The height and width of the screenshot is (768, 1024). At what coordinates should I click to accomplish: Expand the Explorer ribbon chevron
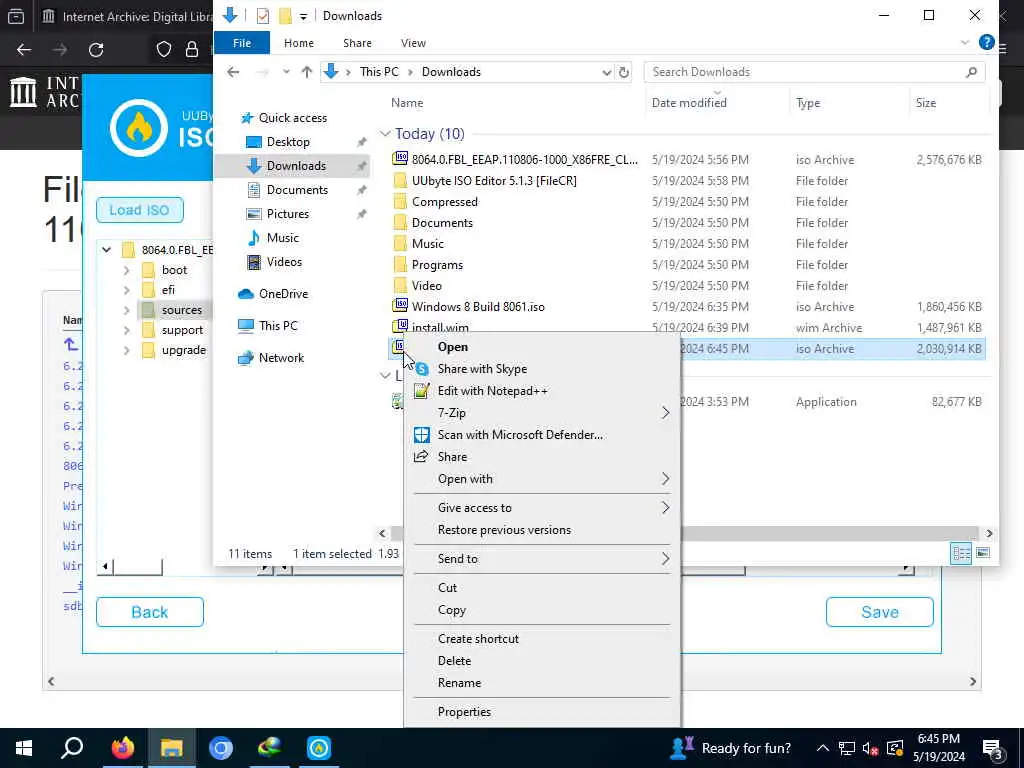tap(965, 42)
